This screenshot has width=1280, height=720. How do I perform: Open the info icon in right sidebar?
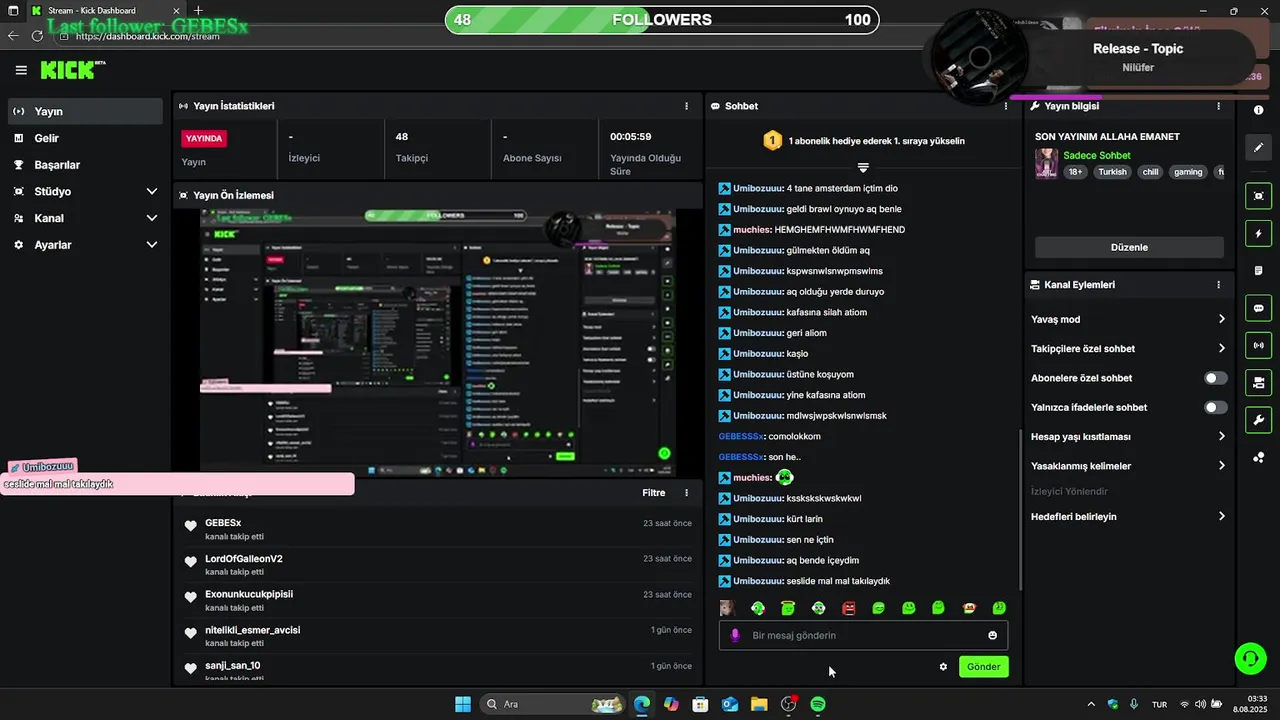click(x=1258, y=110)
